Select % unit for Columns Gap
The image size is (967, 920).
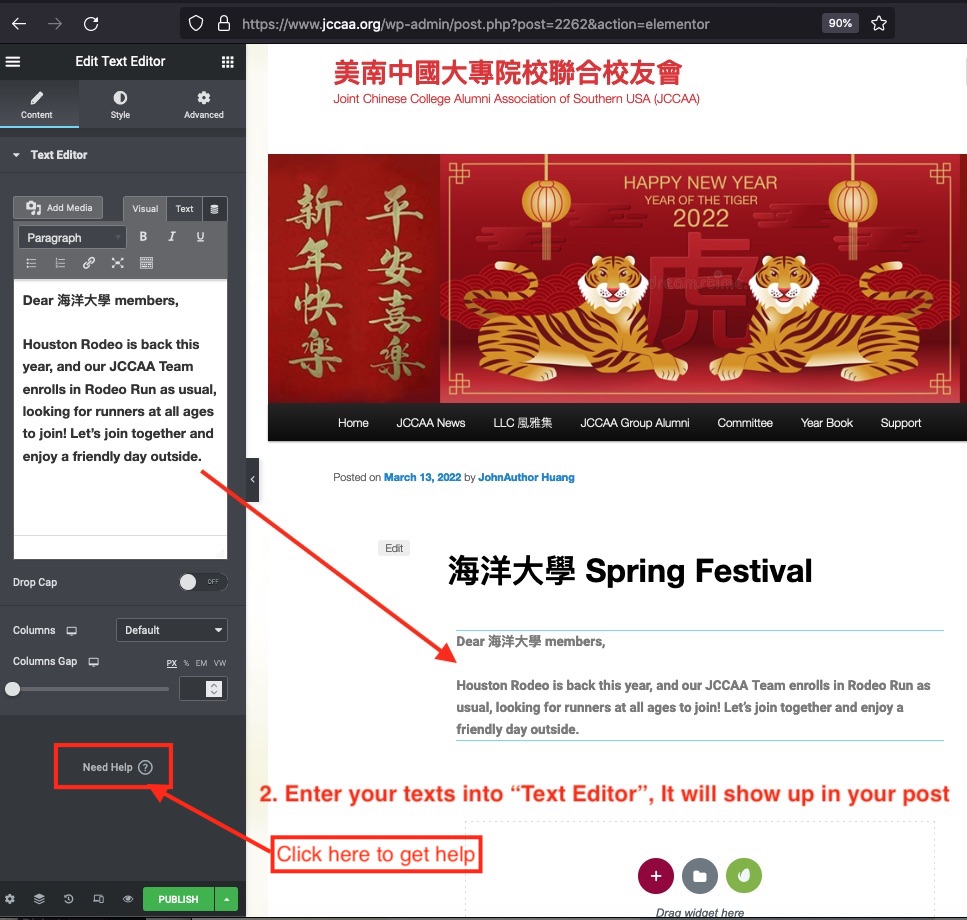(186, 663)
